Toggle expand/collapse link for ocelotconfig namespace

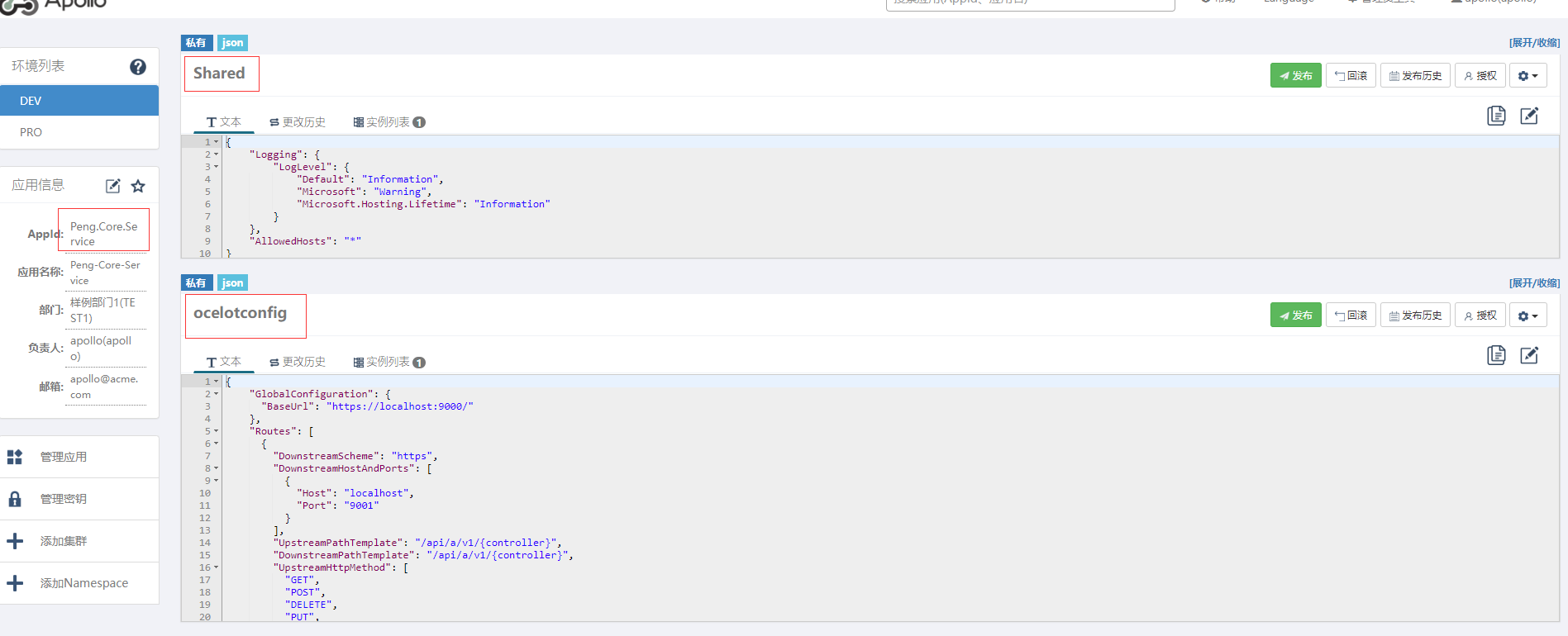pyautogui.click(x=1534, y=282)
